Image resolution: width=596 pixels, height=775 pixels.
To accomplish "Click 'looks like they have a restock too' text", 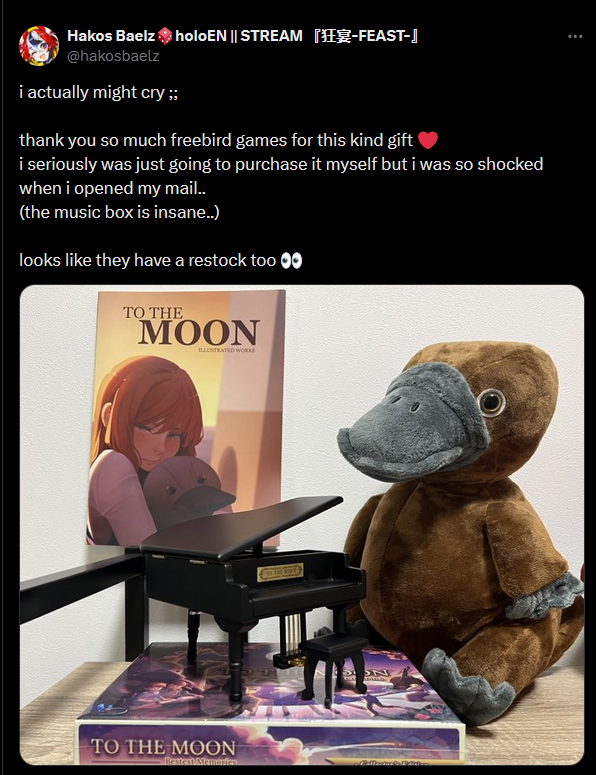I will 148,260.
